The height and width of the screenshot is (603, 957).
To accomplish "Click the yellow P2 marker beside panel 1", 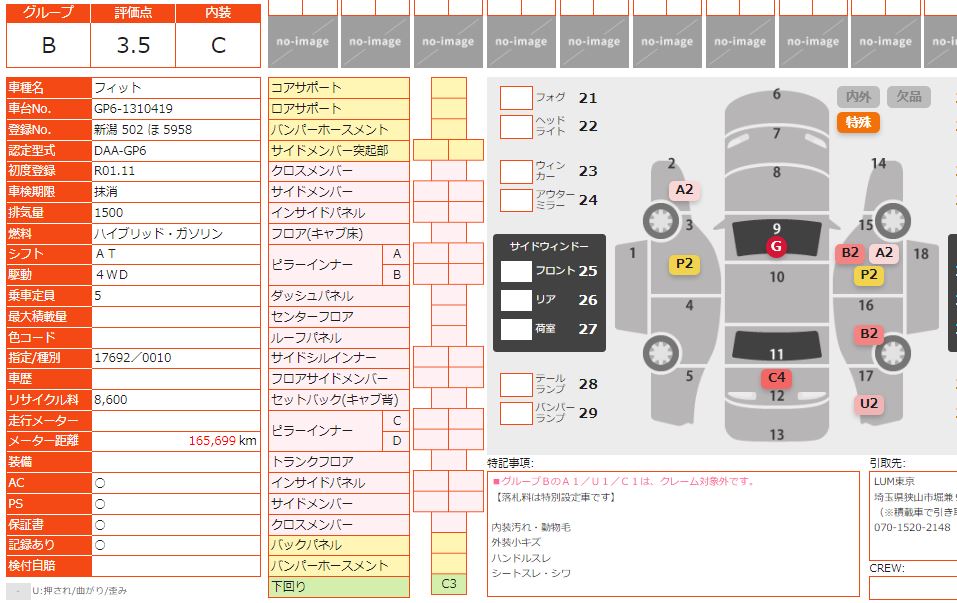I will click(x=684, y=264).
